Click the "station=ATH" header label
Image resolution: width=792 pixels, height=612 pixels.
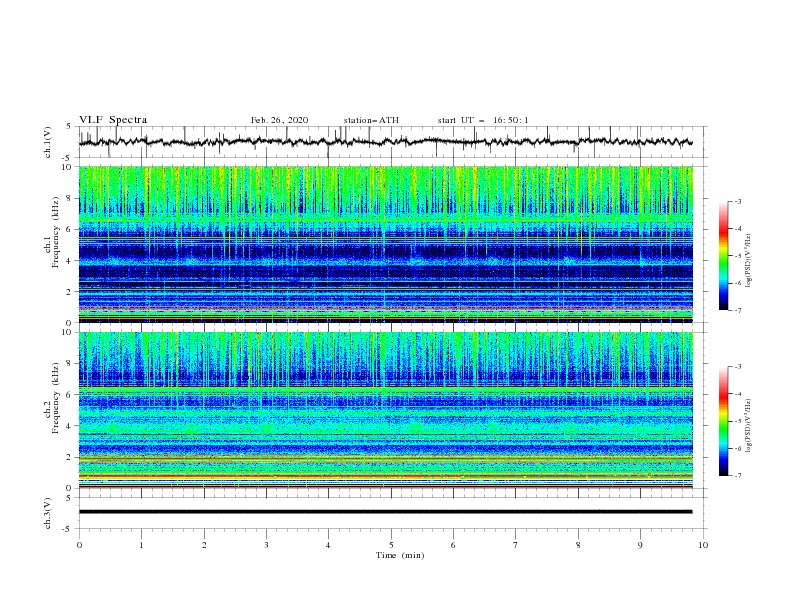[x=371, y=120]
